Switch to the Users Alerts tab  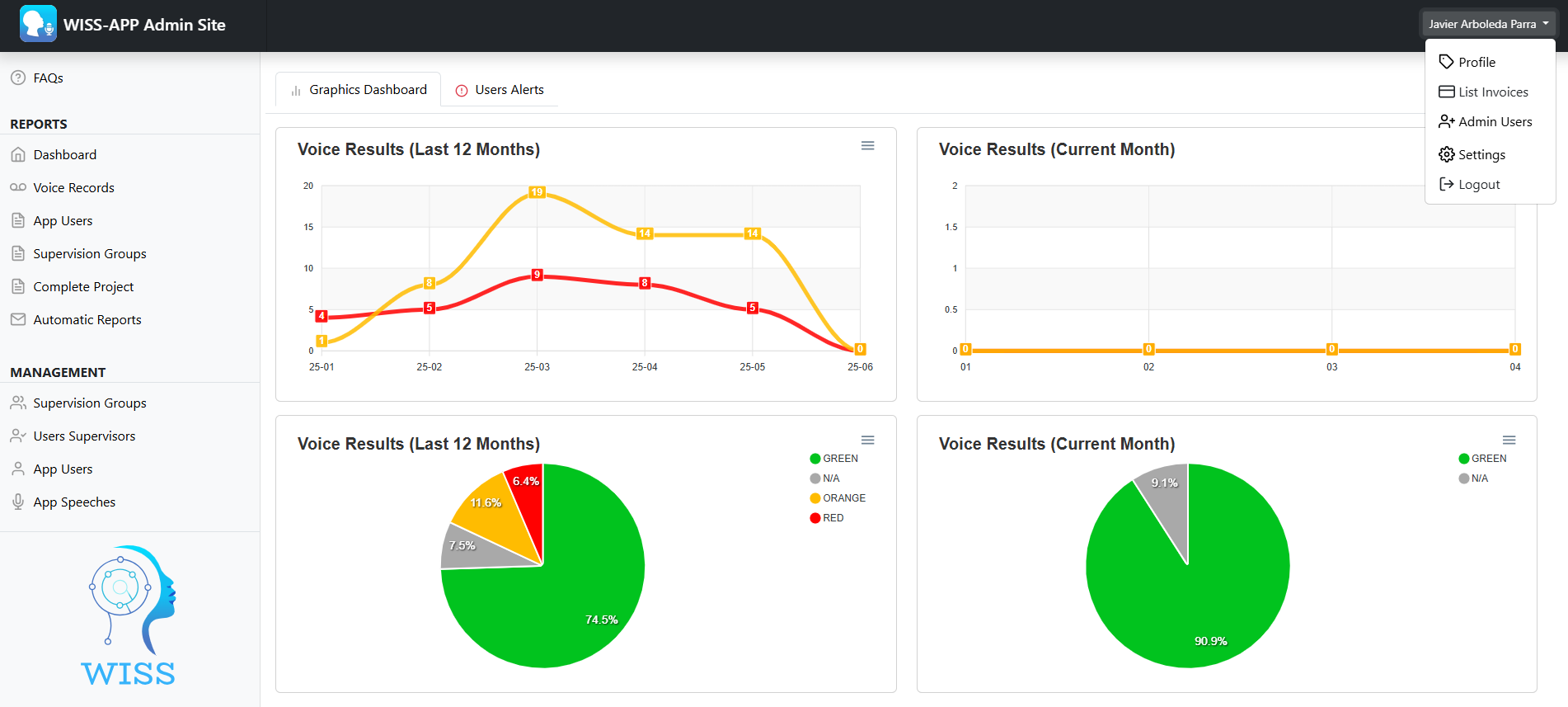pos(500,90)
